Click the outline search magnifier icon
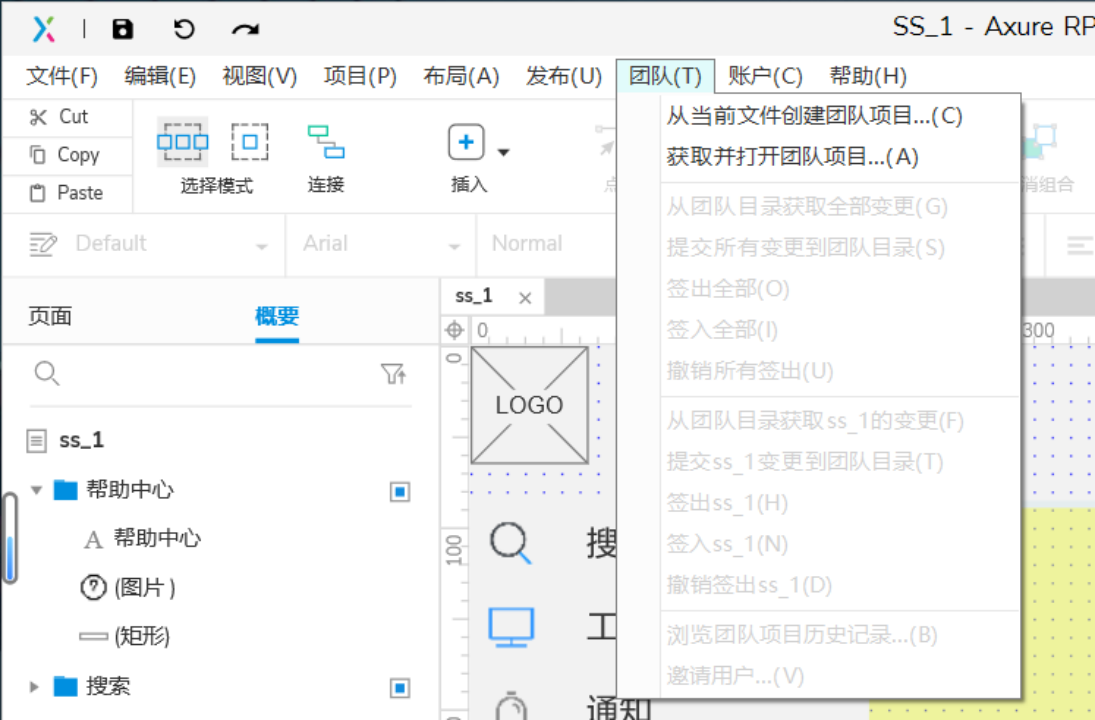 coord(47,374)
